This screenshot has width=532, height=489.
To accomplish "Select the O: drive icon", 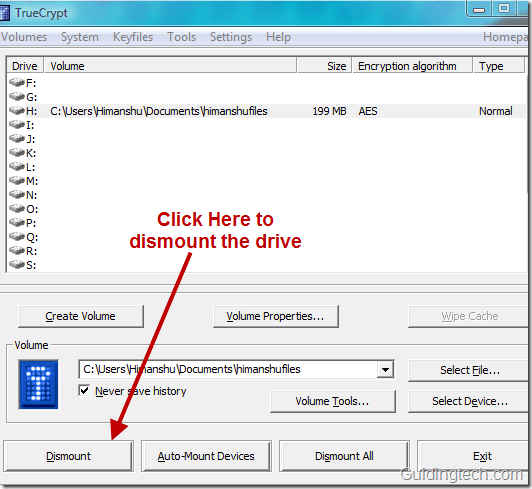I will [17, 209].
